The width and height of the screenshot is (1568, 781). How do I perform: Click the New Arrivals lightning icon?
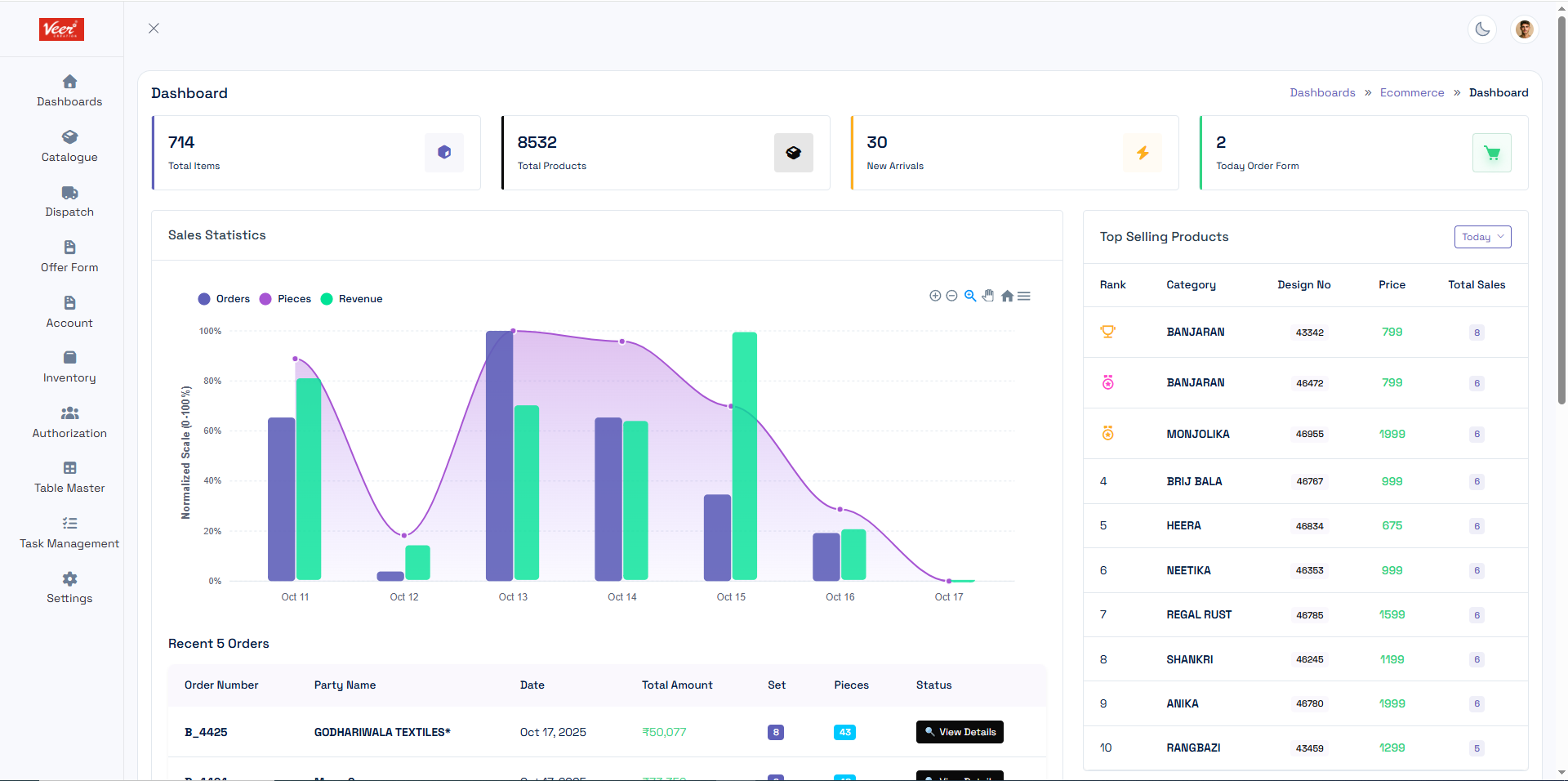coord(1143,153)
